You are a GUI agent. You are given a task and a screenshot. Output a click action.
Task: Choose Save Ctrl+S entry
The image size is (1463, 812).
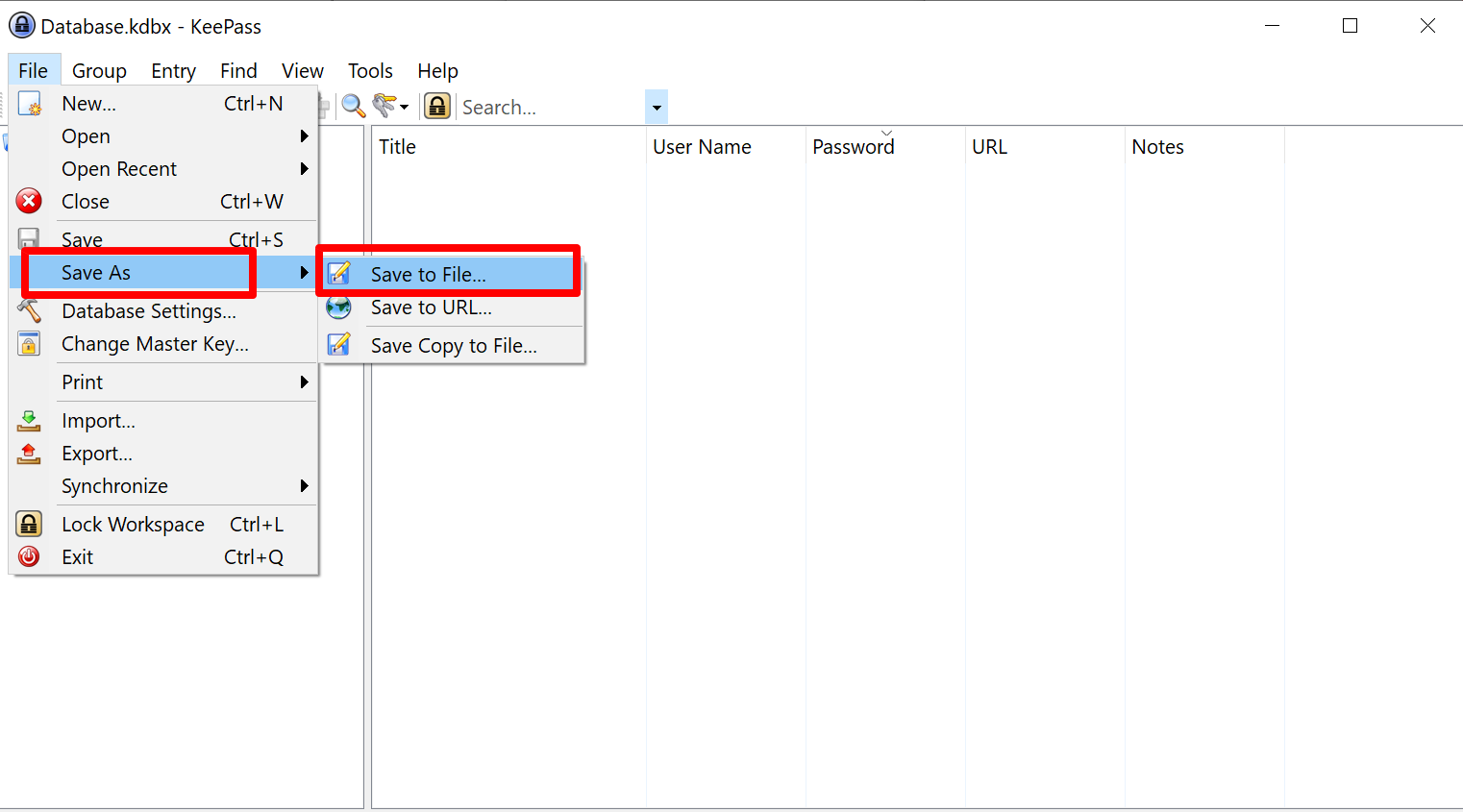coord(163,239)
